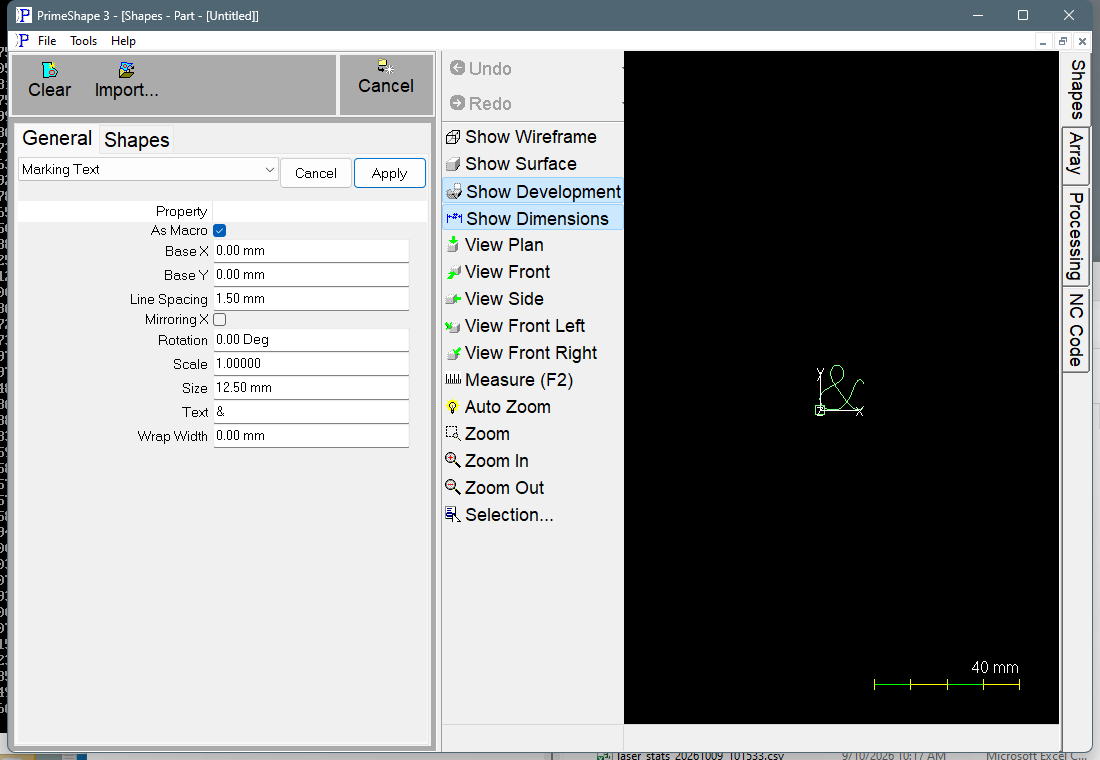Open the Help menu
Screen dimensions: 1100x760
point(123,41)
